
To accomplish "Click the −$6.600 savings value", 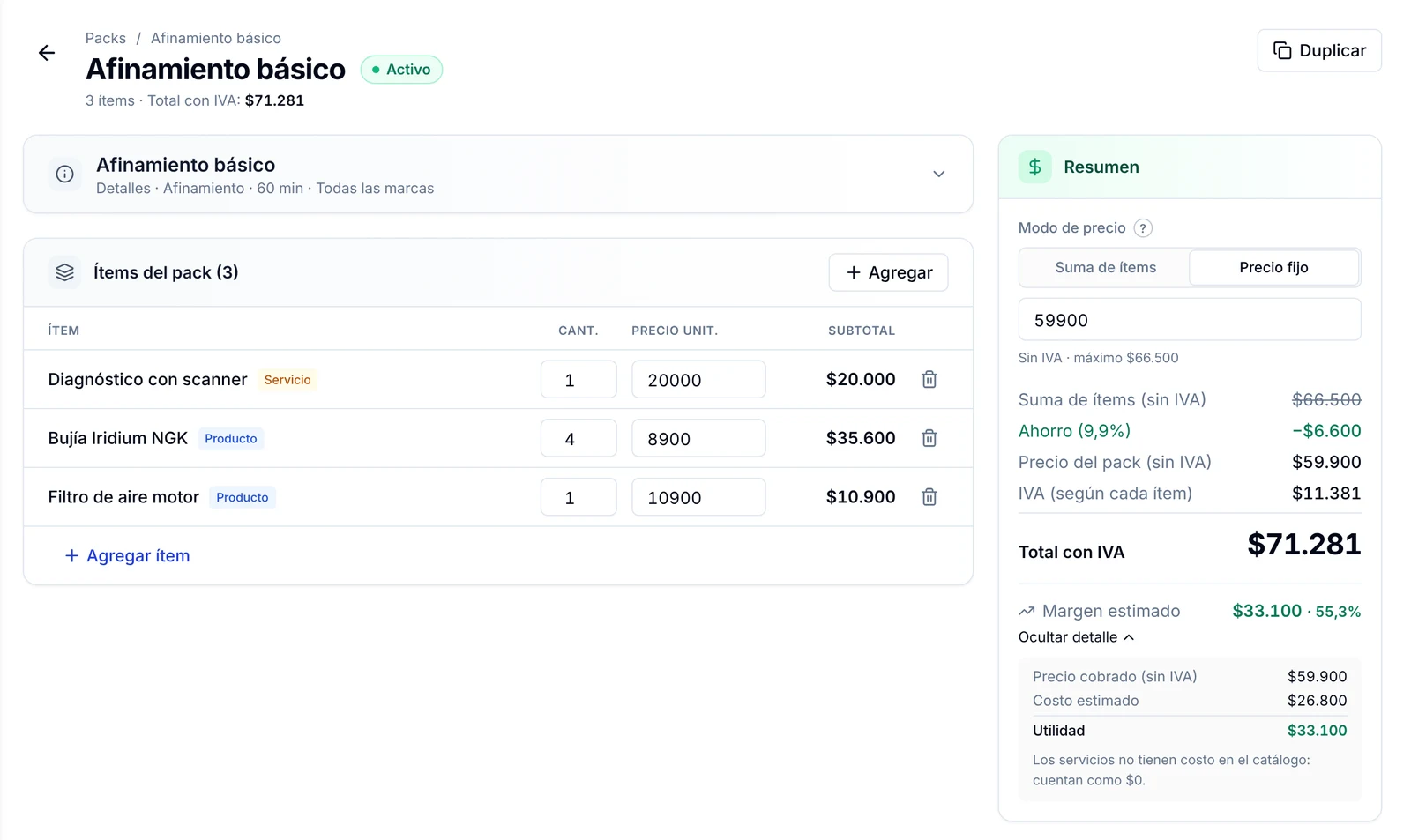I will 1326,431.
